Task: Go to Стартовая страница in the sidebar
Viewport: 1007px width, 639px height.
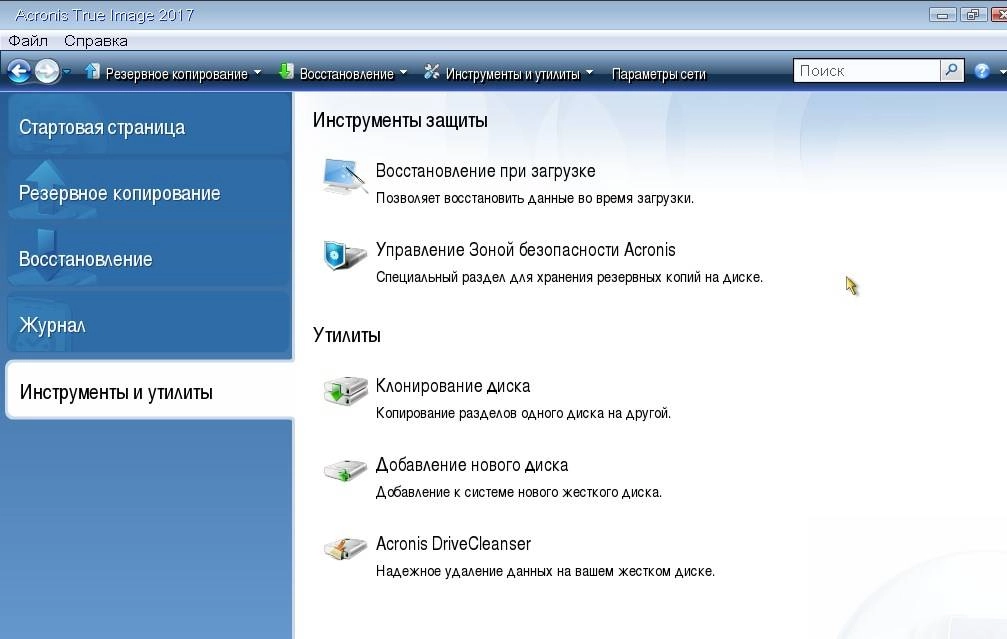Action: [148, 127]
